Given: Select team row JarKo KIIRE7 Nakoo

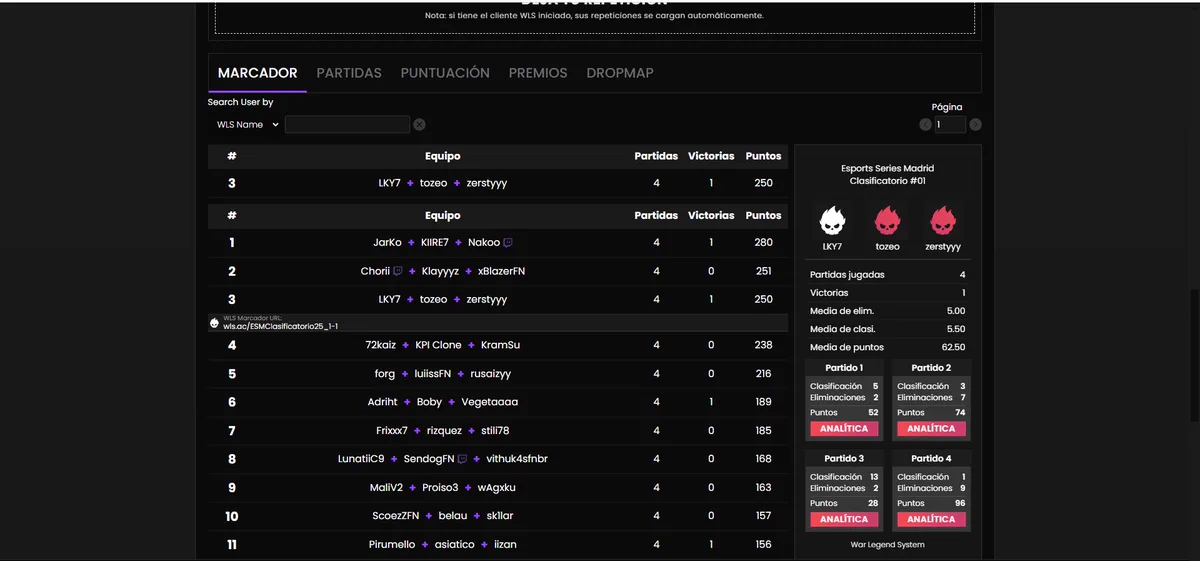Looking at the screenshot, I should (498, 243).
